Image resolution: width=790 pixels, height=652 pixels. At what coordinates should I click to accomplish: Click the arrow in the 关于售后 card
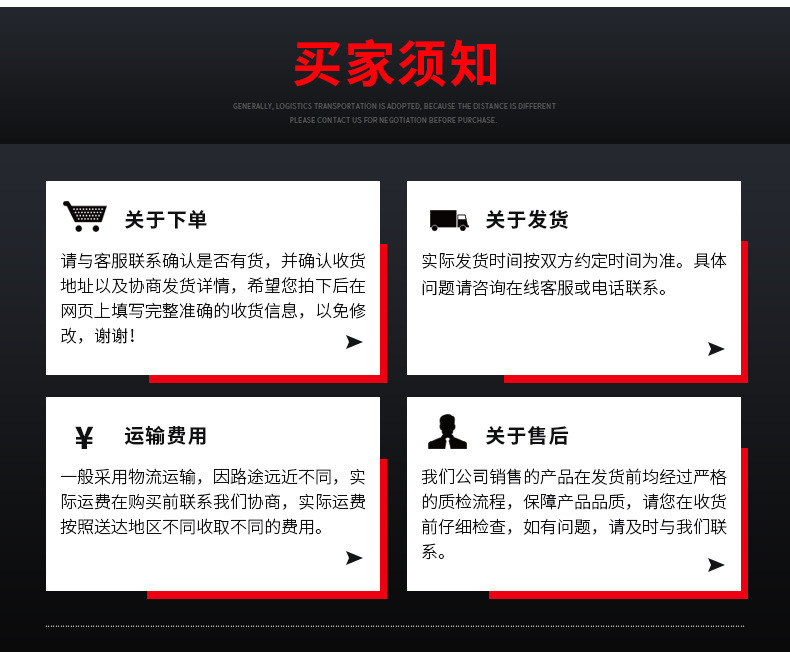pos(716,565)
